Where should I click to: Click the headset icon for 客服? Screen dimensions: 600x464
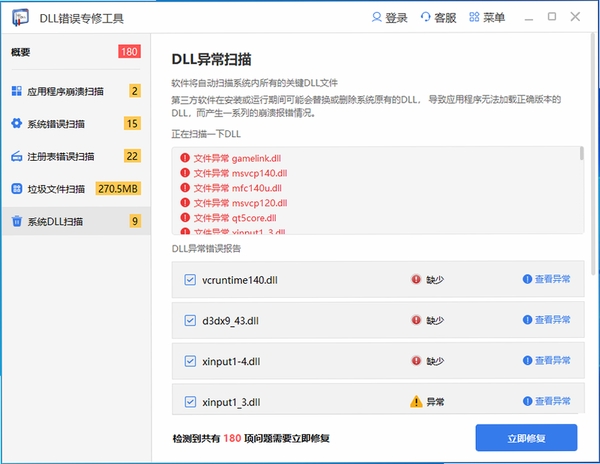click(x=426, y=17)
